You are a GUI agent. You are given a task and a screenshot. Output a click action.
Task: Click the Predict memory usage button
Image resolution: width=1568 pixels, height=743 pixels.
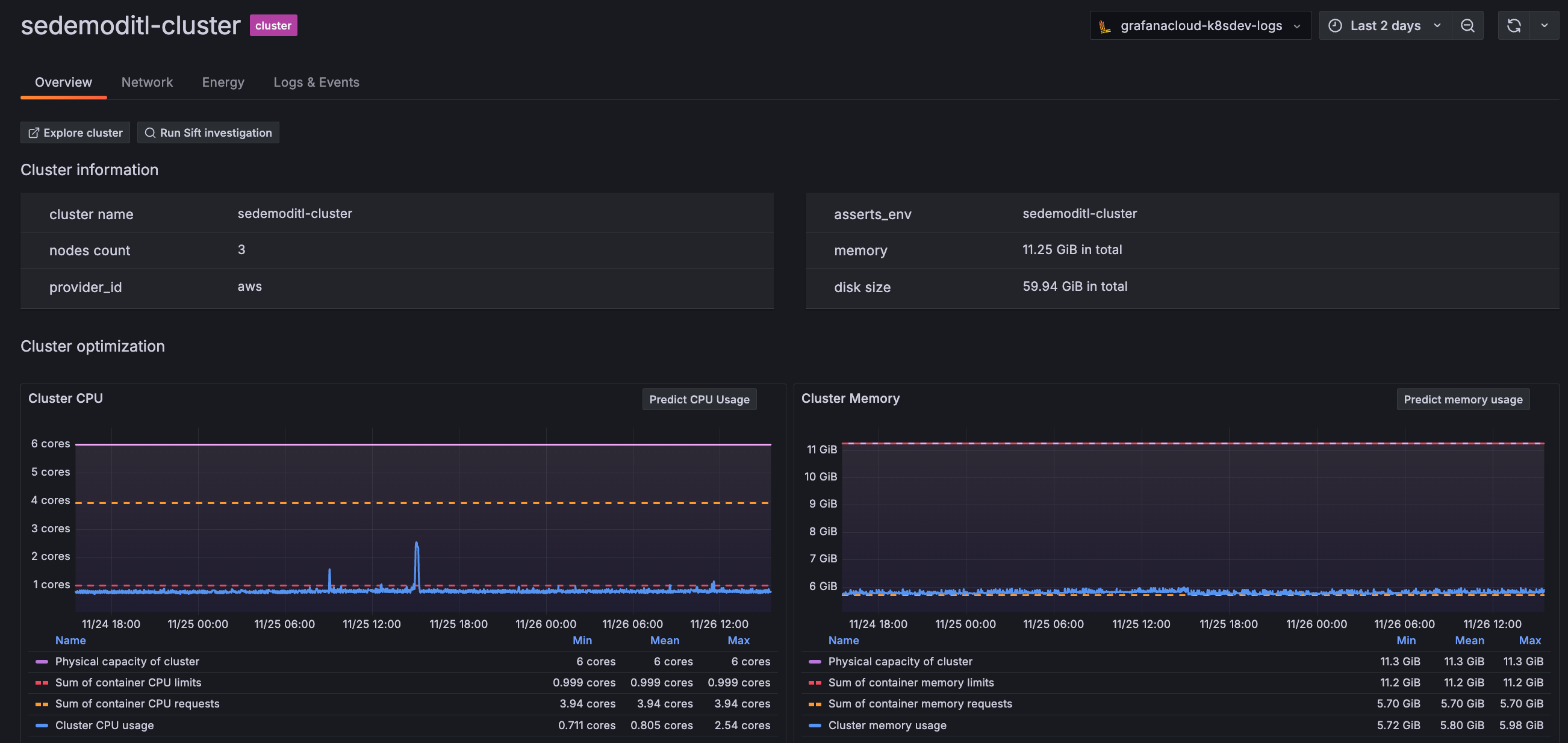[x=1462, y=399]
